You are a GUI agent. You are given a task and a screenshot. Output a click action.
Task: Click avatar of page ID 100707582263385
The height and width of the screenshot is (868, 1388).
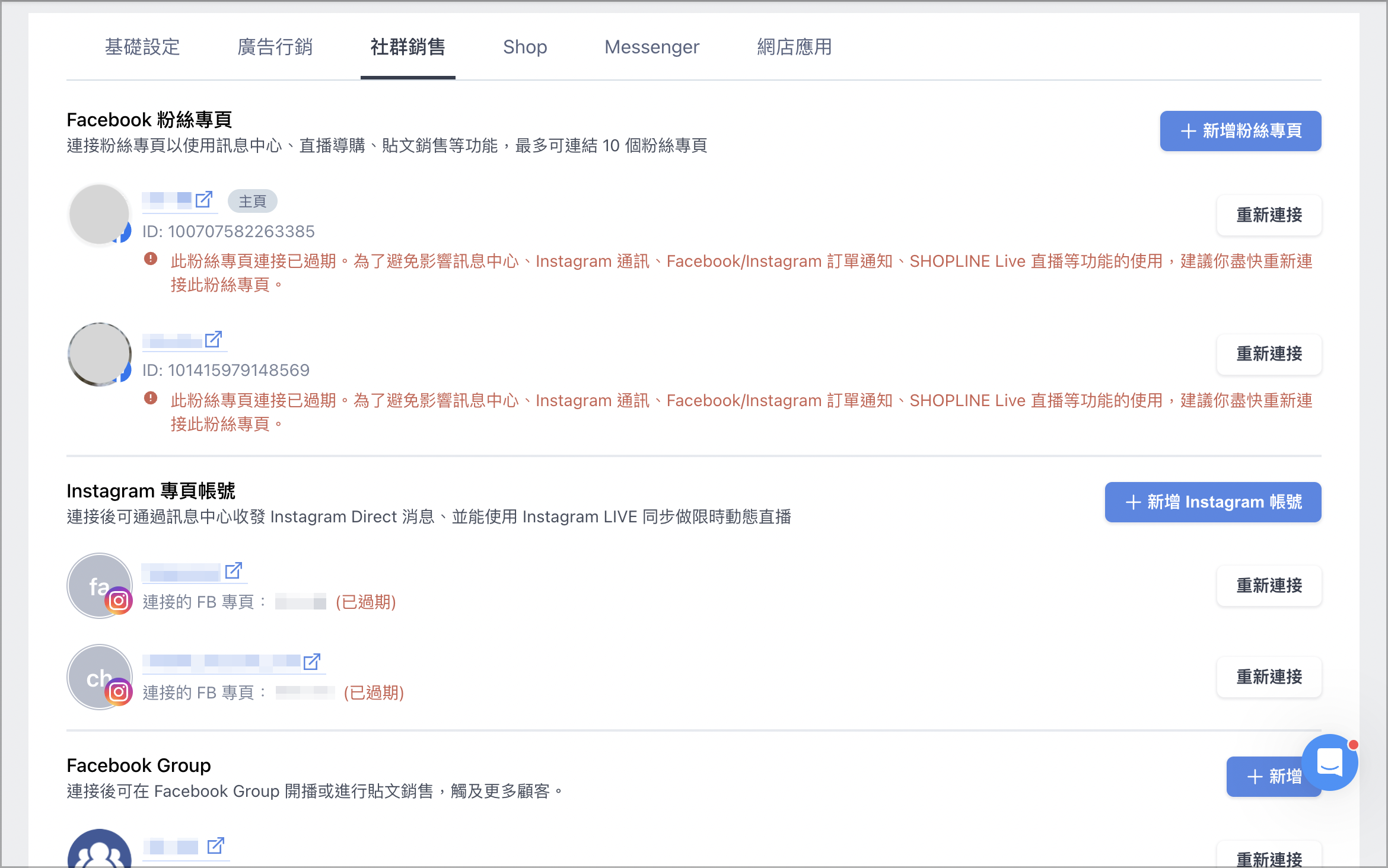pos(100,215)
